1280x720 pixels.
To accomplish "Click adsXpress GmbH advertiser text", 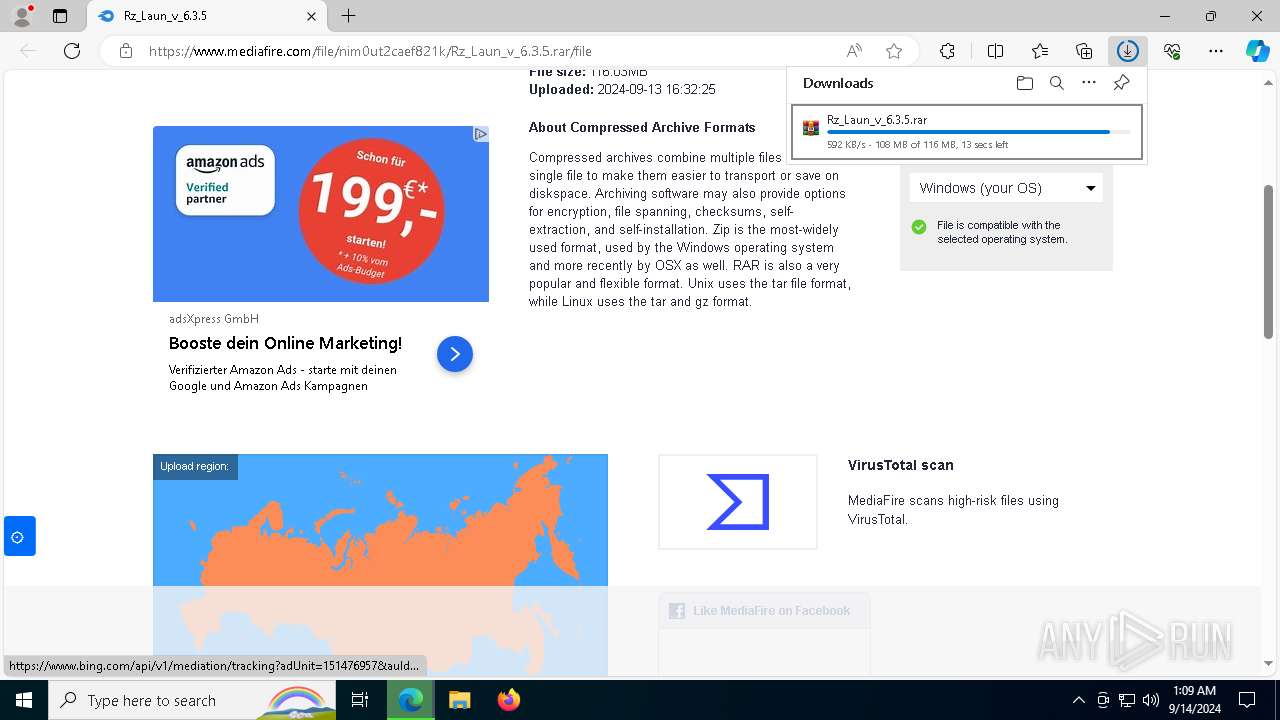I will click(x=214, y=319).
